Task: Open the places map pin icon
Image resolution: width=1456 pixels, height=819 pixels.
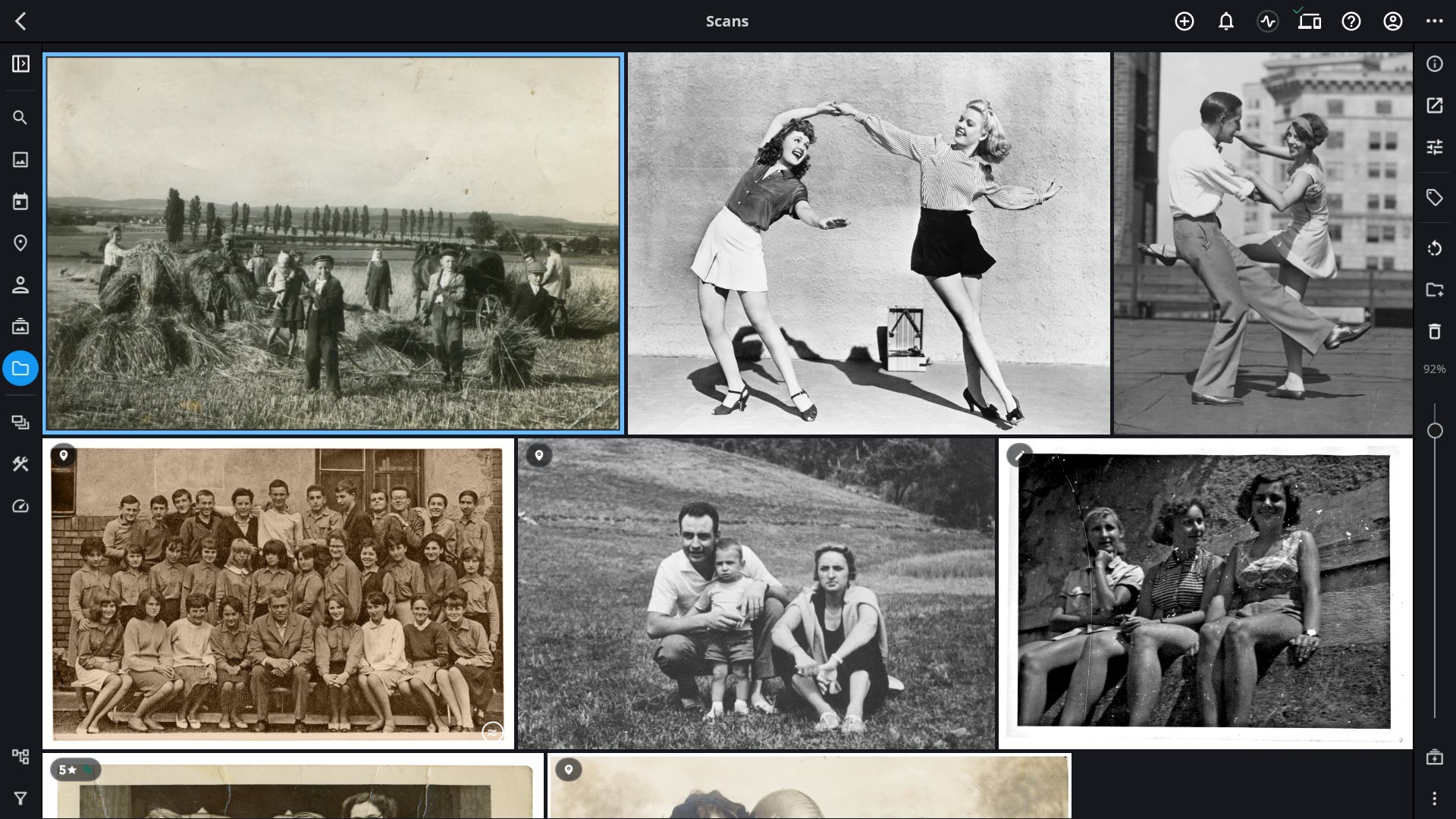Action: click(x=20, y=243)
